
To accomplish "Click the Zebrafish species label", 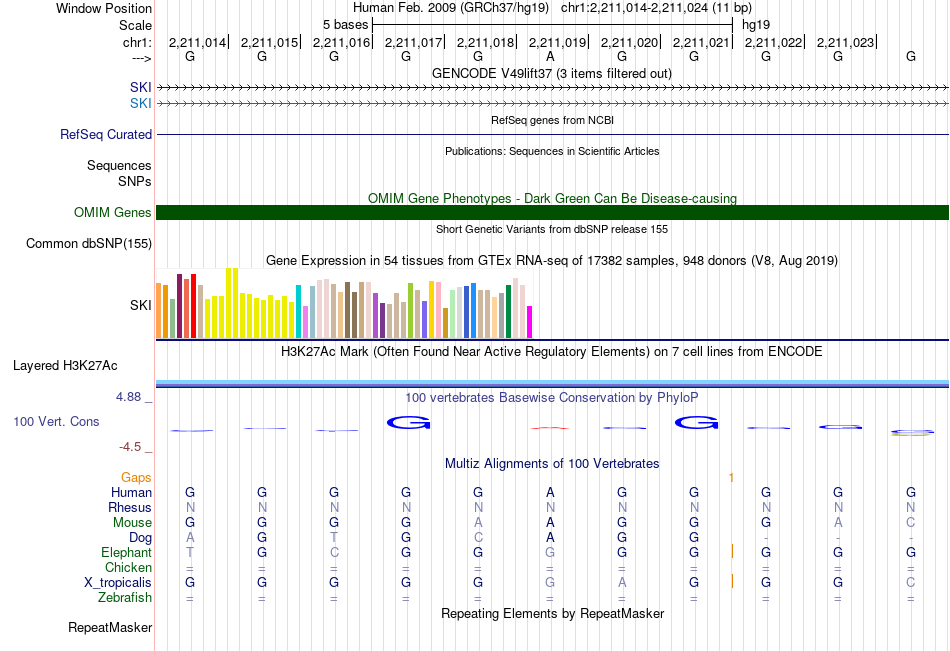I will click(x=125, y=598).
